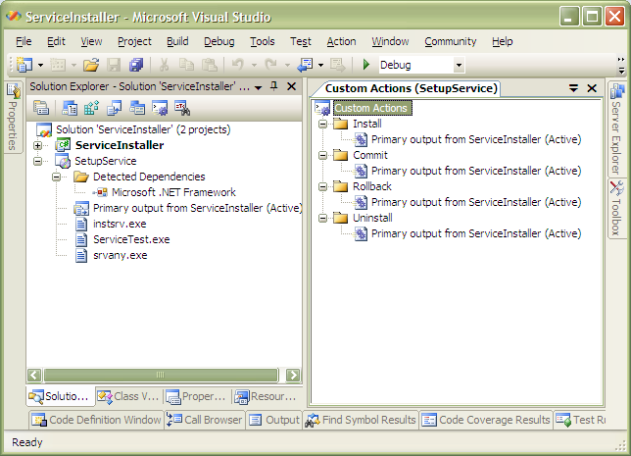Image resolution: width=631 pixels, height=456 pixels.
Task: Open the Custom Actions Editor icon
Action: [x=160, y=108]
